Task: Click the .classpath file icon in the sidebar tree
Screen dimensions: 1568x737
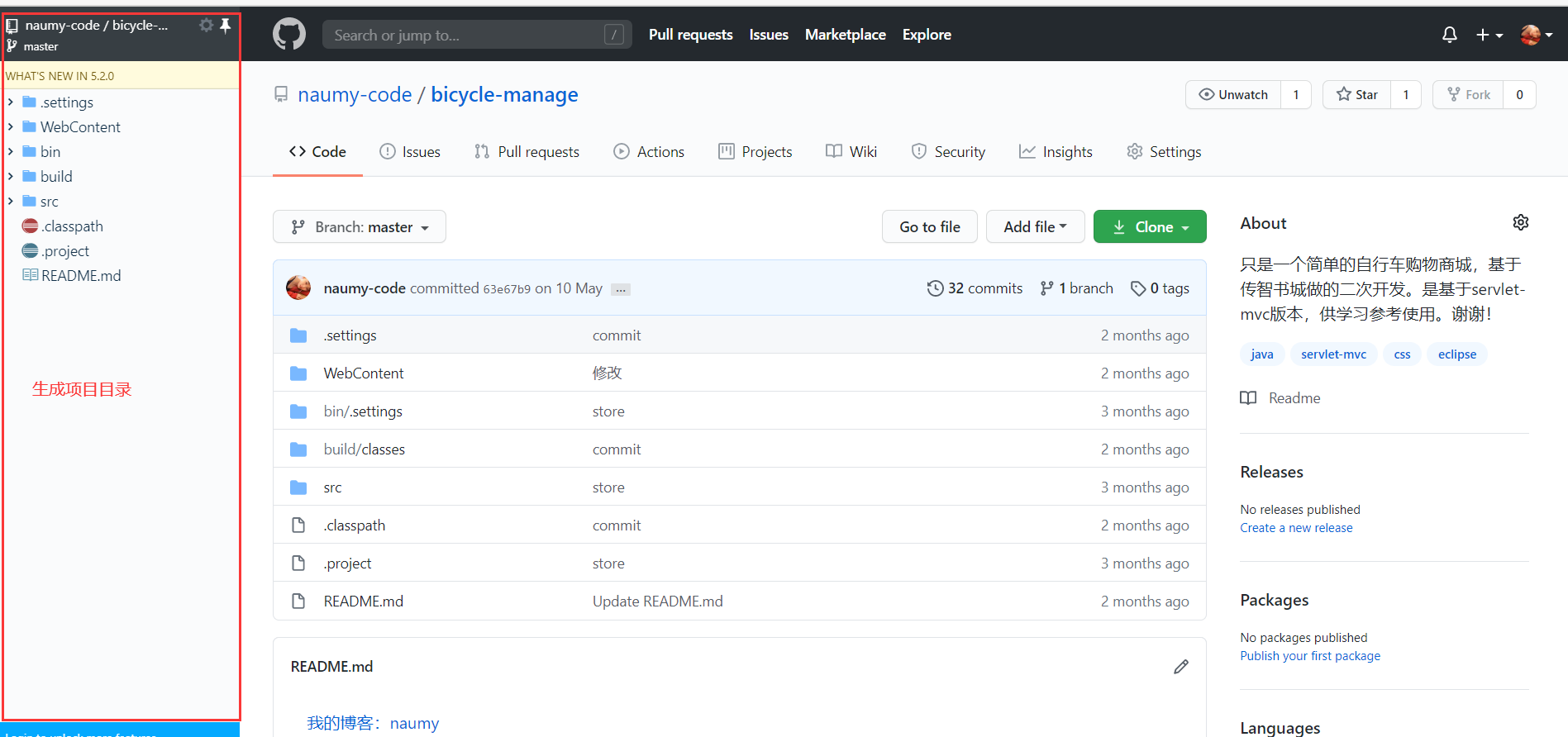Action: pyautogui.click(x=30, y=226)
